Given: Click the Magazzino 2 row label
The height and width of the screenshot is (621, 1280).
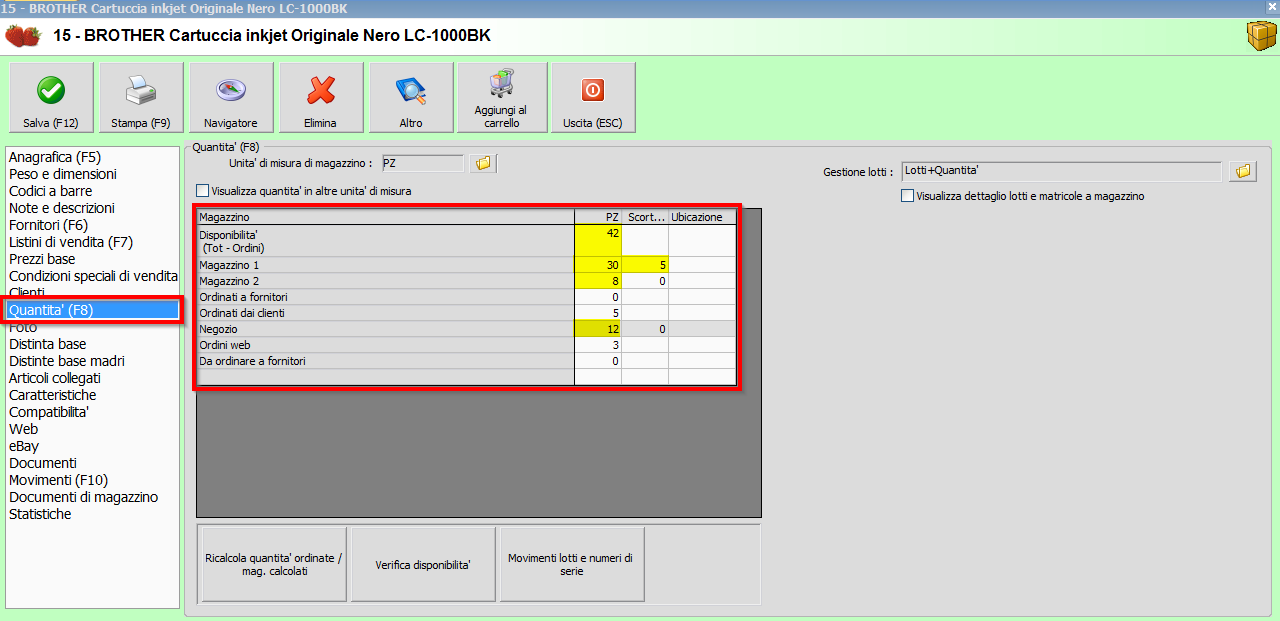Looking at the screenshot, I should point(386,281).
